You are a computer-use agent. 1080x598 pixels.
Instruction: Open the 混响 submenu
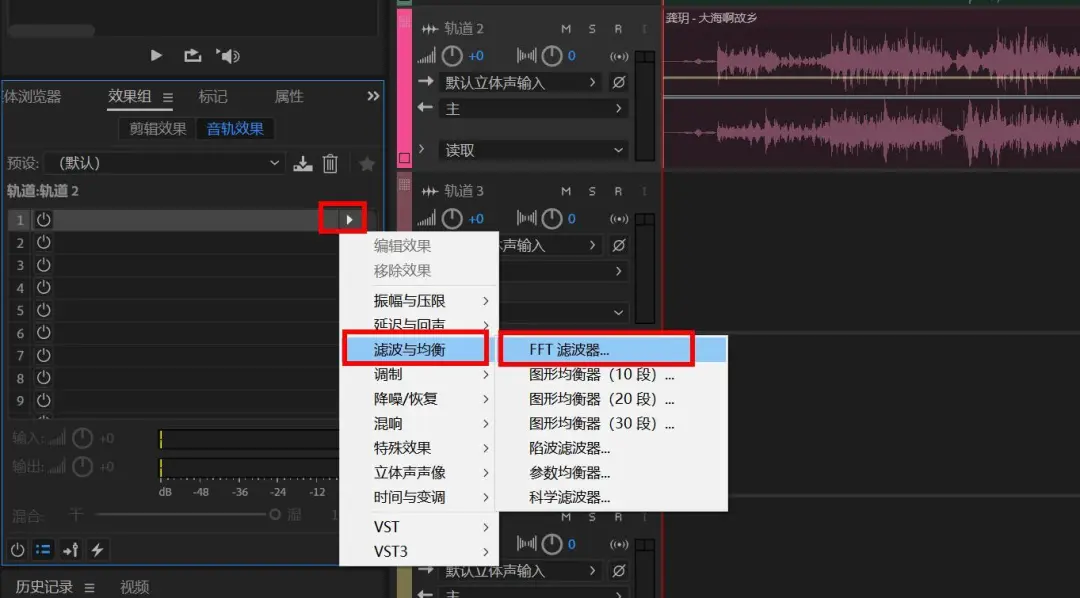[419, 424]
